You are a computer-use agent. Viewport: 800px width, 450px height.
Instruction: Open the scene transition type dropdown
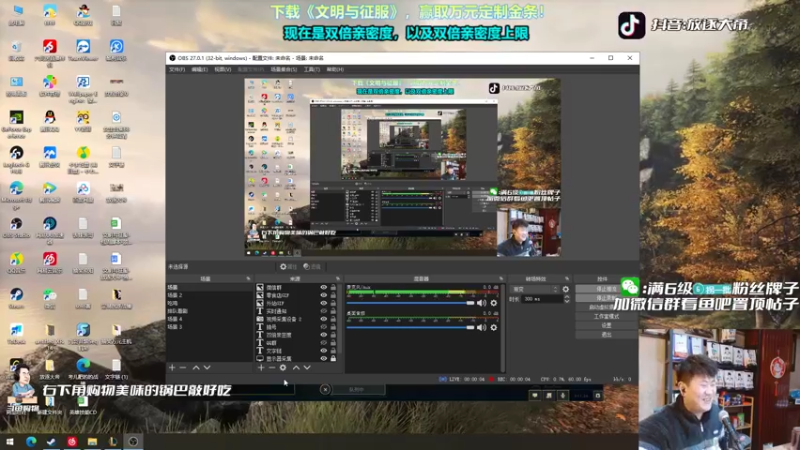point(534,289)
